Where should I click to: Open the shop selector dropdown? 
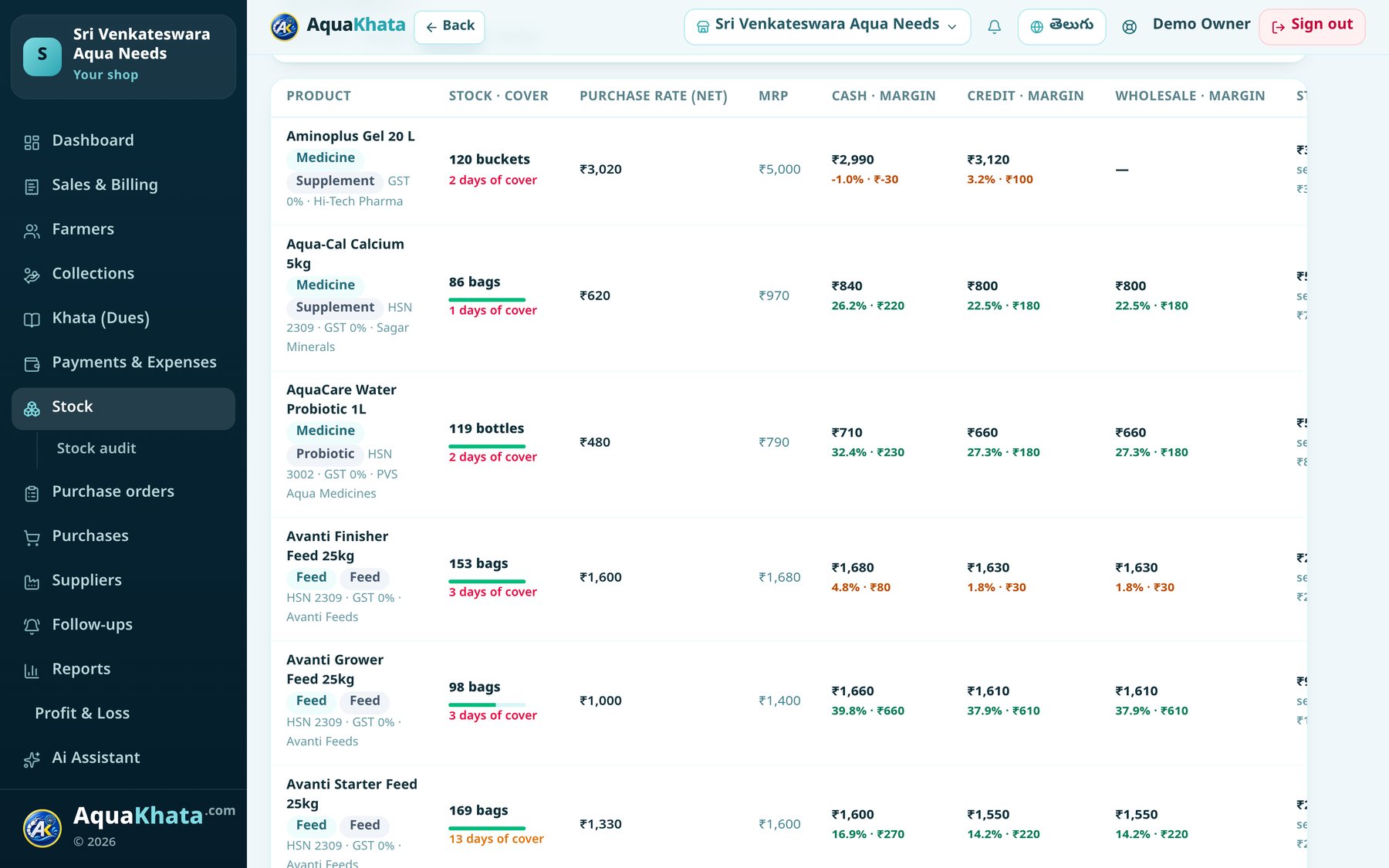(x=827, y=27)
